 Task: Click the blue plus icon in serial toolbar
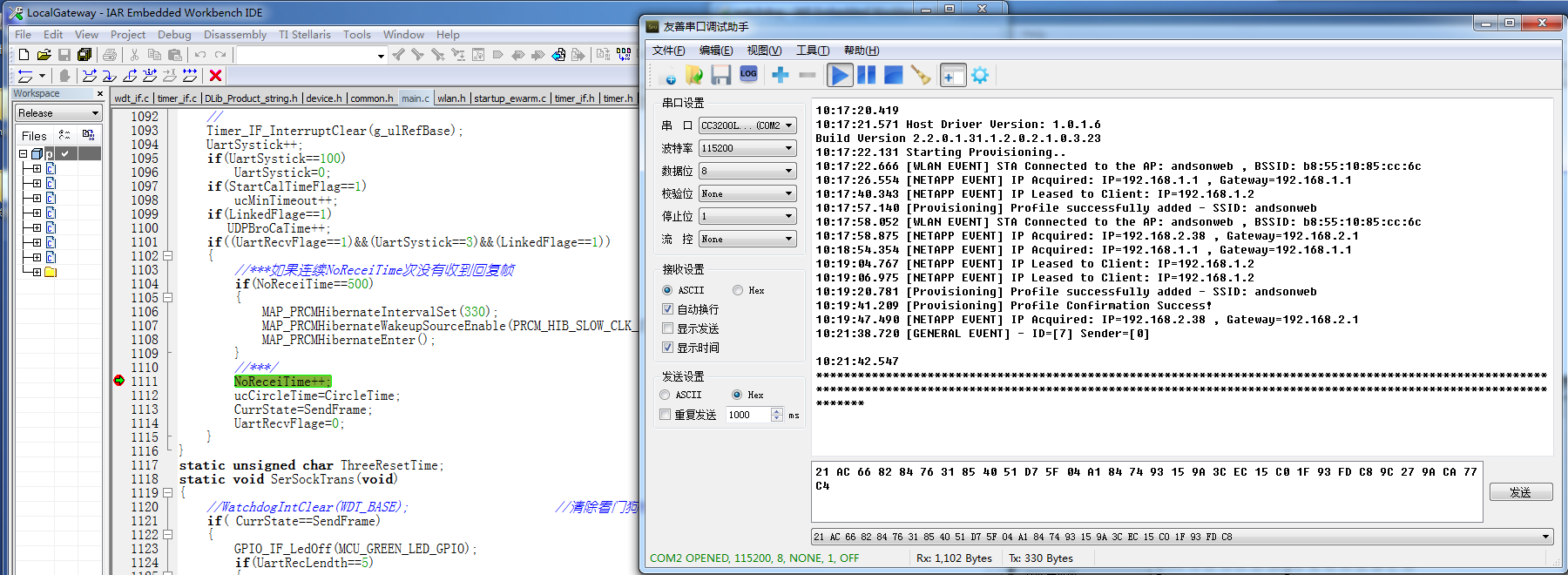[x=781, y=76]
